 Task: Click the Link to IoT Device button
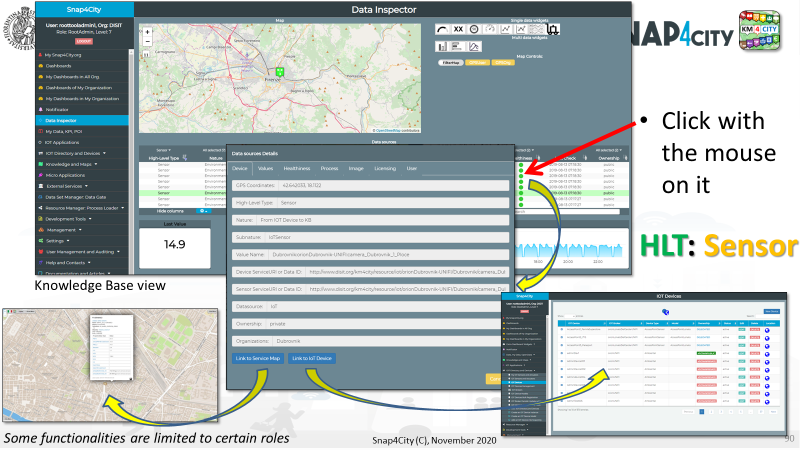pos(313,358)
